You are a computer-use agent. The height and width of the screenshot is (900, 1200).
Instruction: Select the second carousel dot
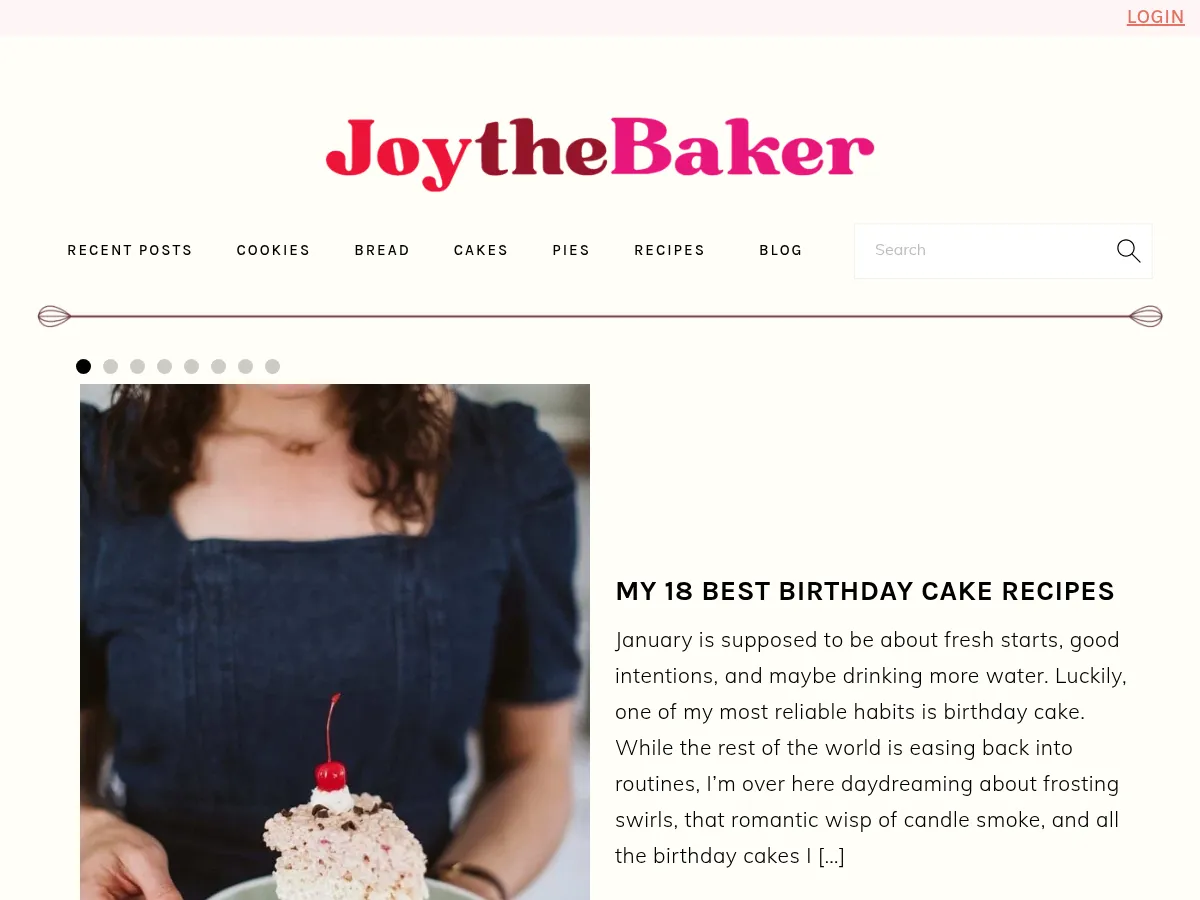[111, 367]
